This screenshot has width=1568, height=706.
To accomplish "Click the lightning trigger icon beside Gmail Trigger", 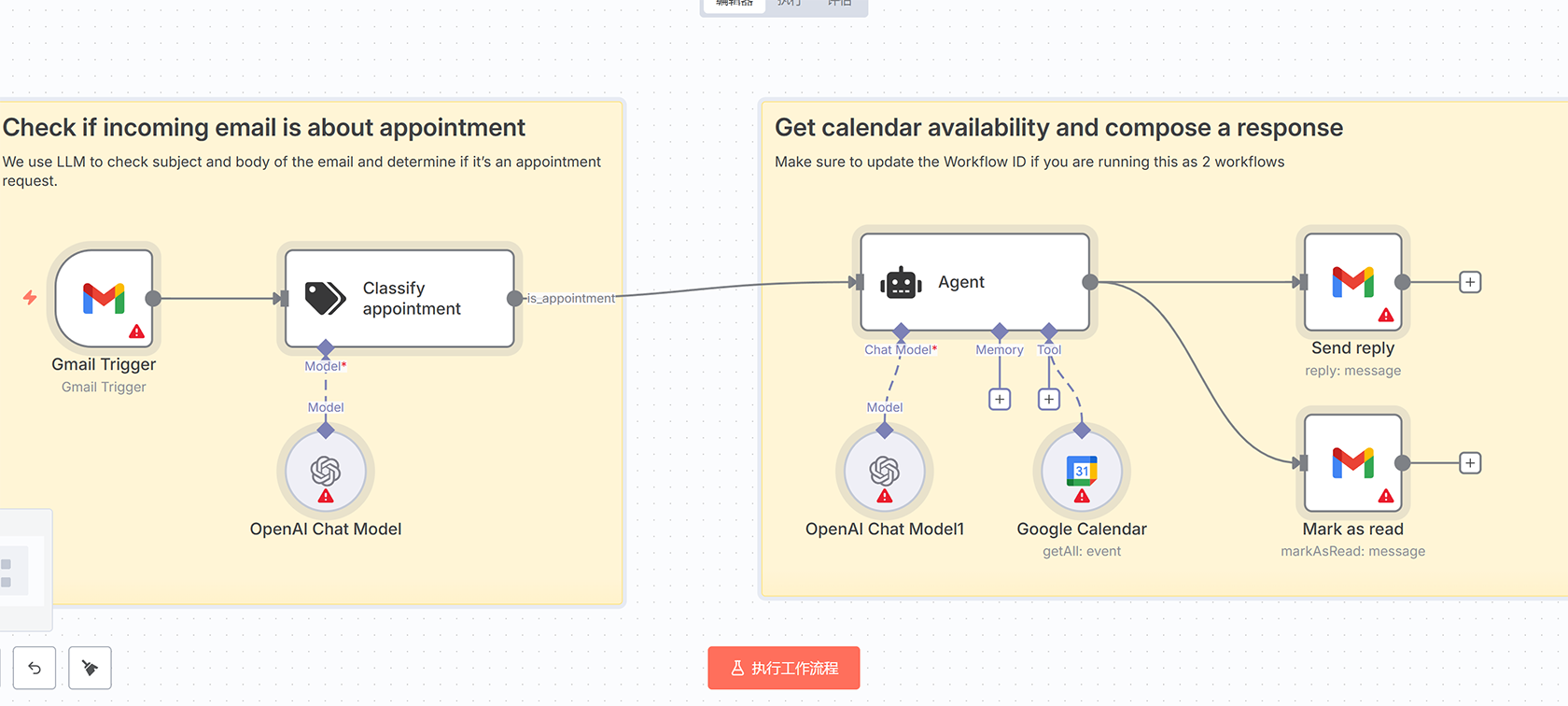I will point(30,298).
